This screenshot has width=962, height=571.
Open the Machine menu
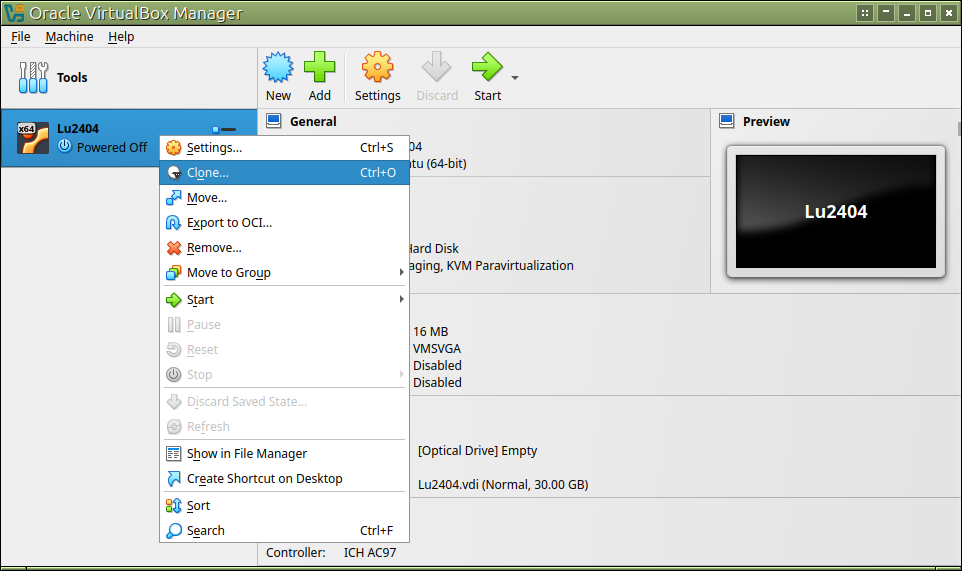69,37
